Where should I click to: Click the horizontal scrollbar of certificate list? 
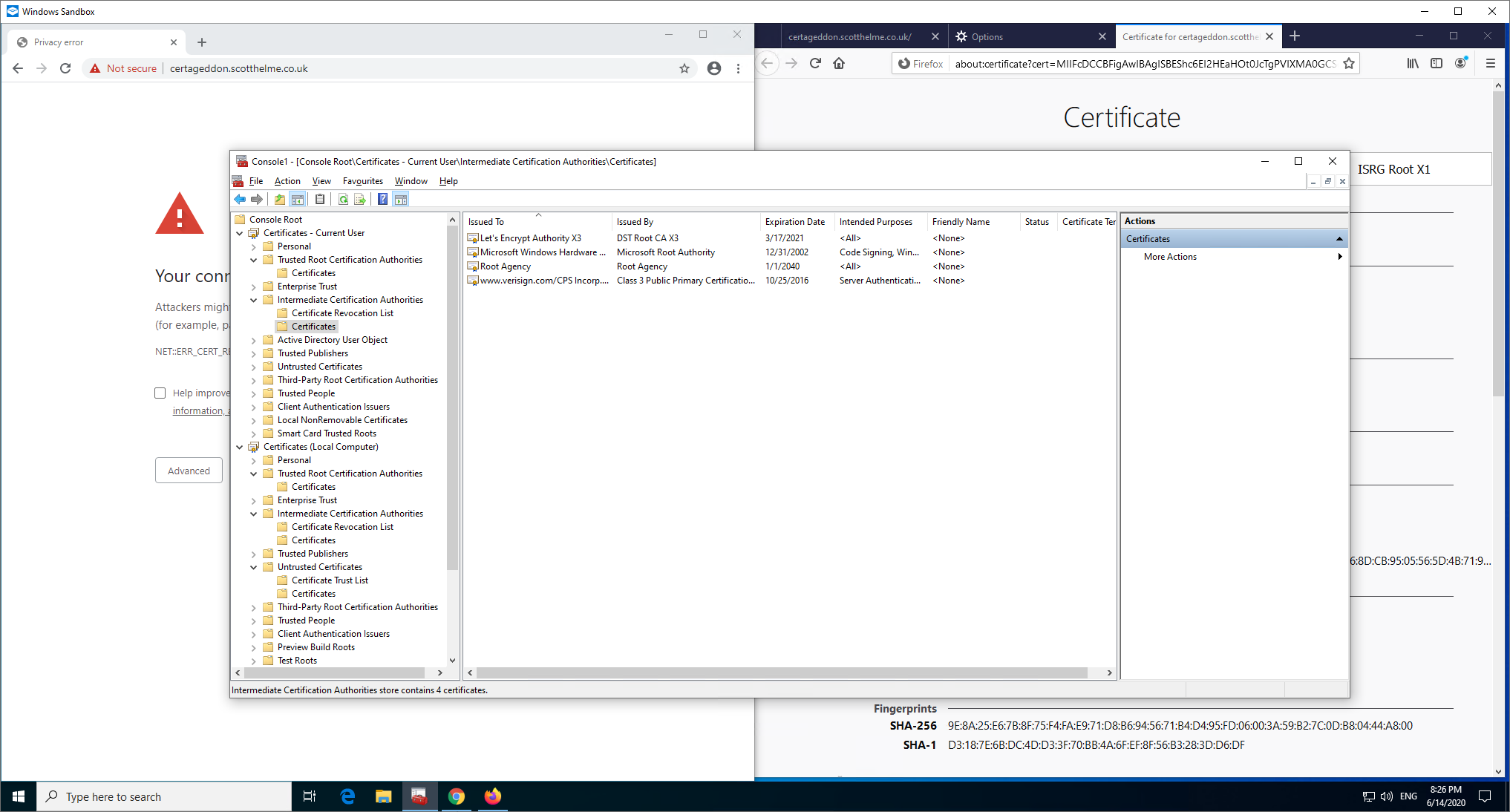782,673
